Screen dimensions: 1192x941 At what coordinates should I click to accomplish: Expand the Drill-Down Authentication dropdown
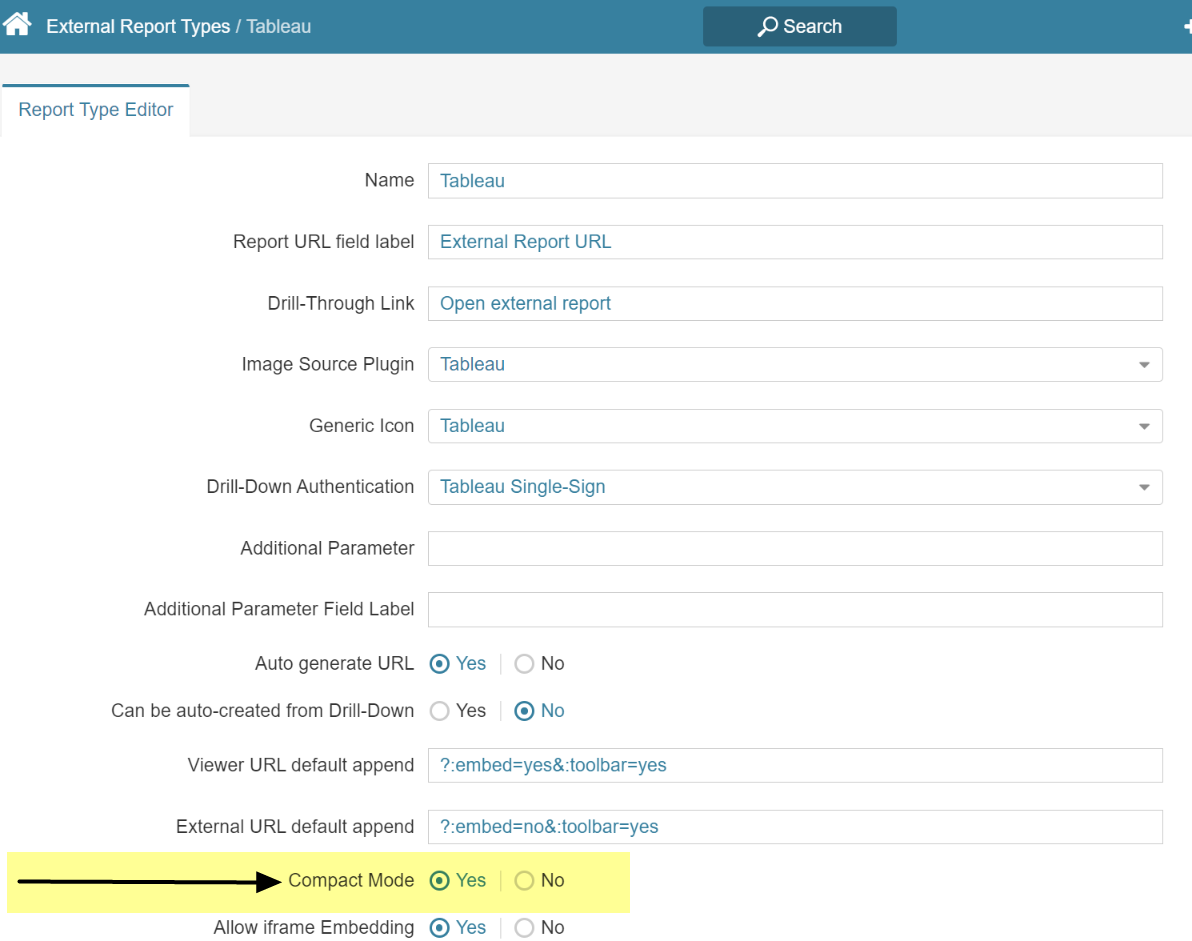pos(1146,487)
